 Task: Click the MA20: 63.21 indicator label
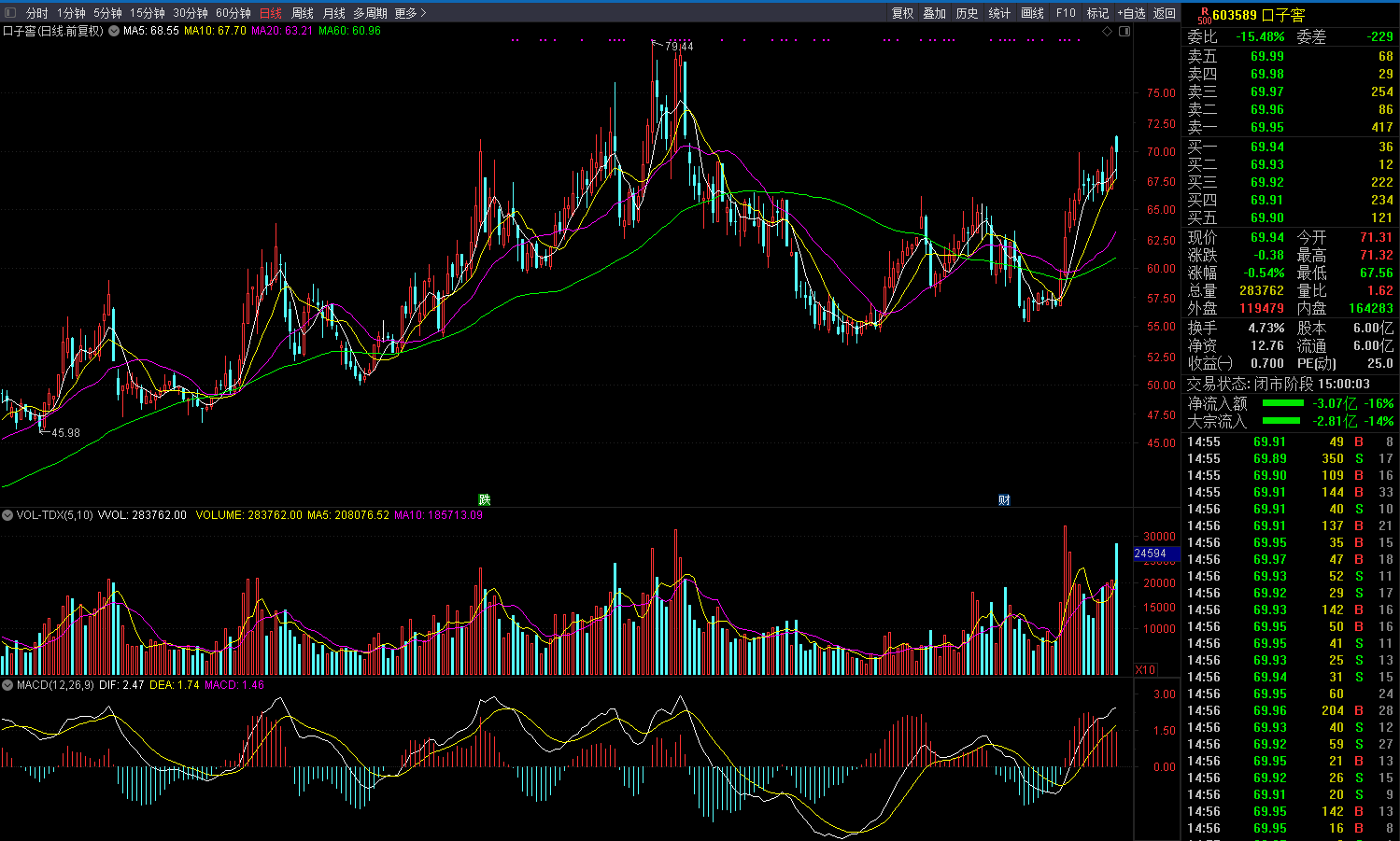click(x=282, y=31)
